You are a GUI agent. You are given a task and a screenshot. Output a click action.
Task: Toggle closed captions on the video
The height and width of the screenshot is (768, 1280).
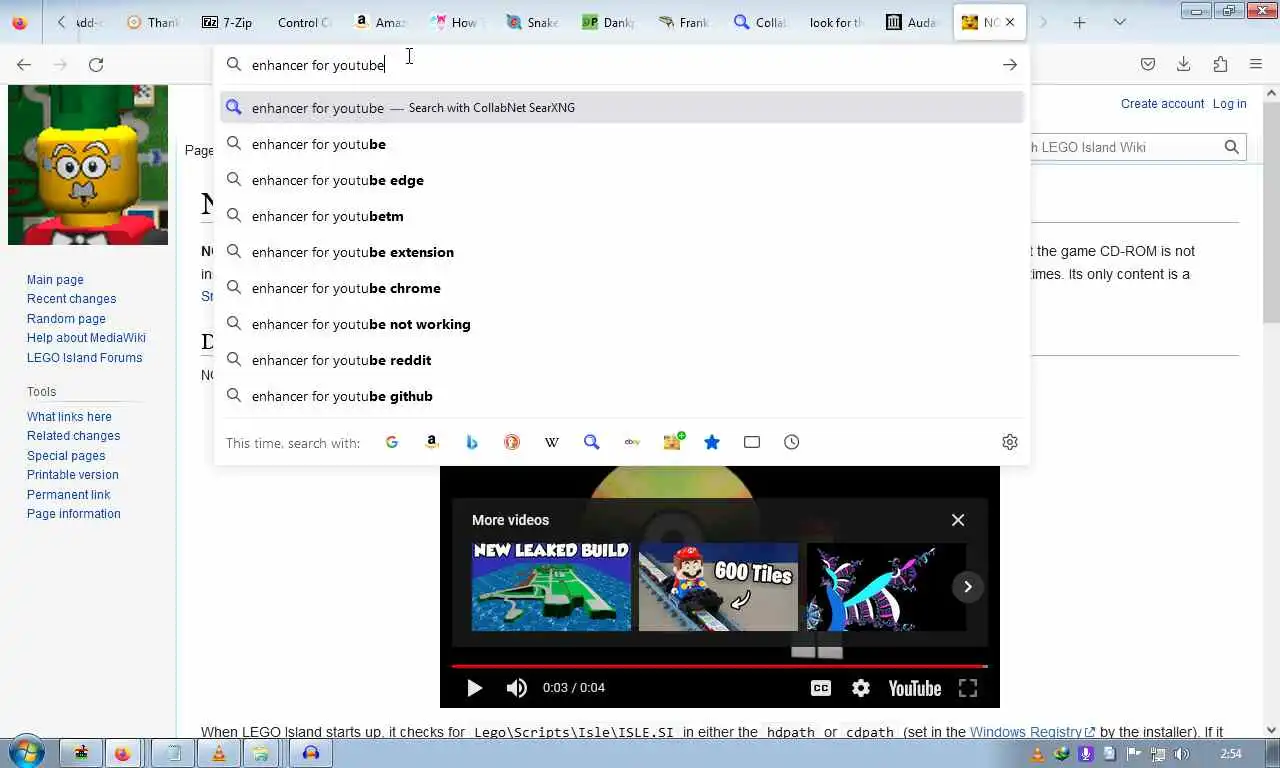pyautogui.click(x=821, y=688)
